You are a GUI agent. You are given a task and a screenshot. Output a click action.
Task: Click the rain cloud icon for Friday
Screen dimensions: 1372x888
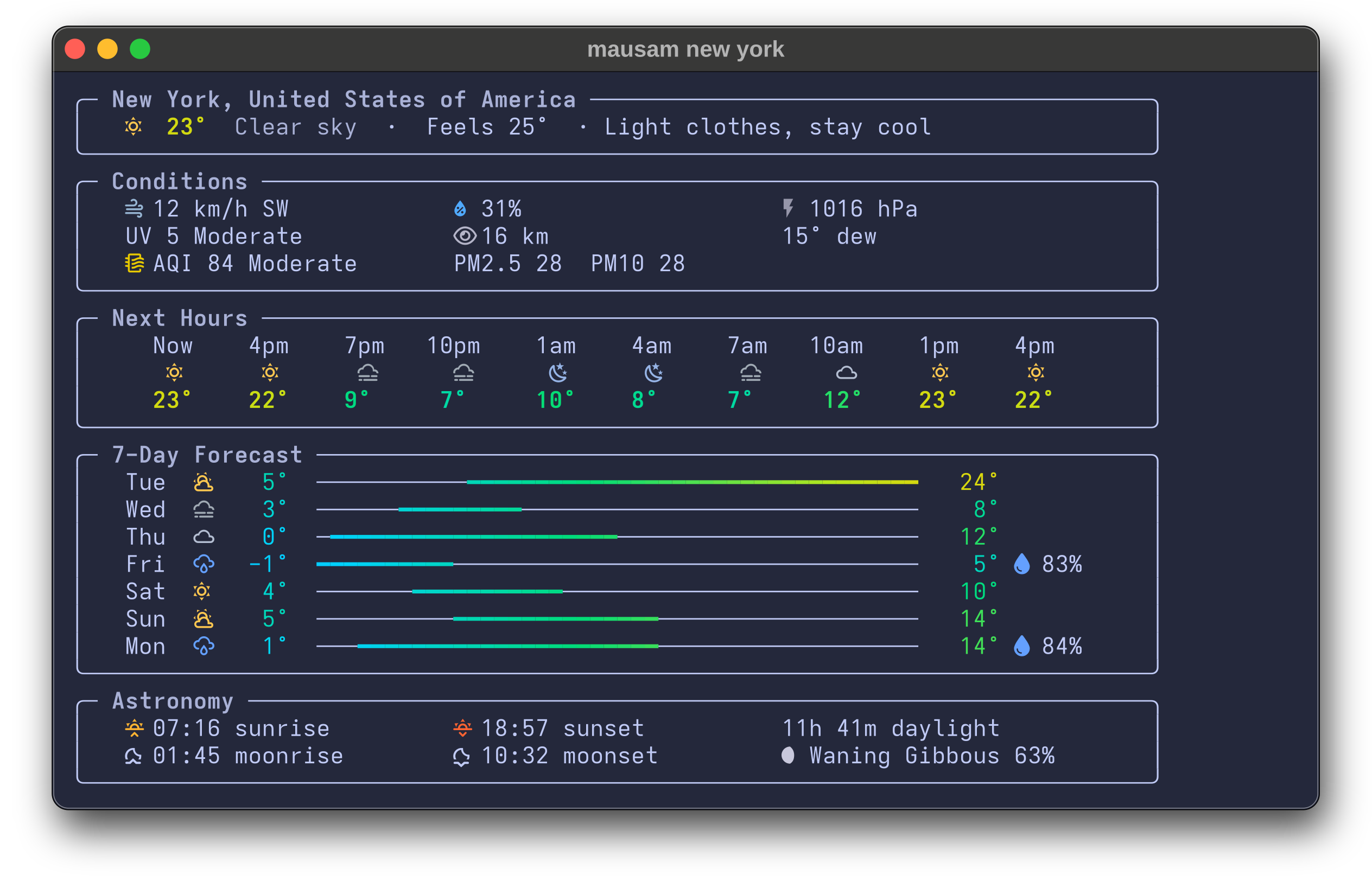(x=204, y=564)
